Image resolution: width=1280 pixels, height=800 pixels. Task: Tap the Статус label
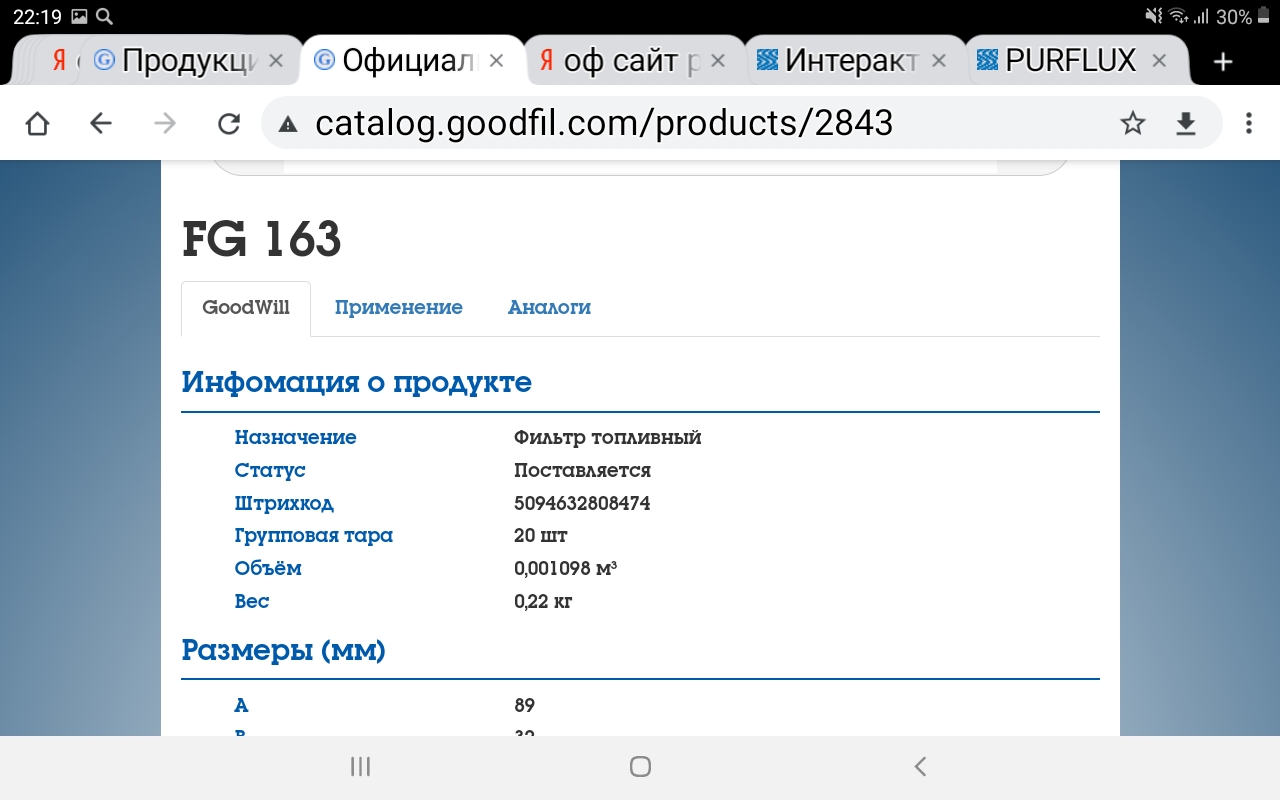click(x=270, y=470)
